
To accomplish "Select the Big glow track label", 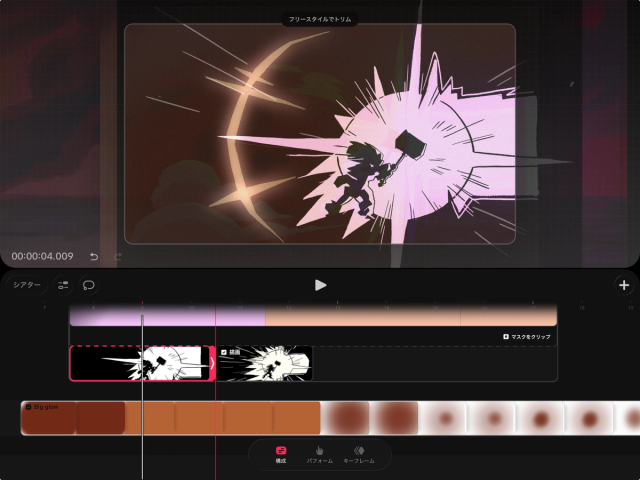I will pos(46,407).
